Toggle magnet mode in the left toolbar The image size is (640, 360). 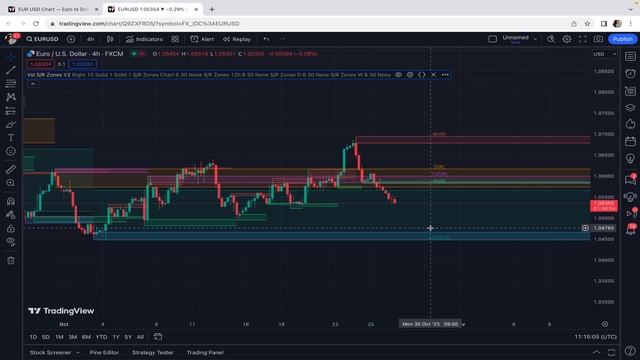(11, 201)
